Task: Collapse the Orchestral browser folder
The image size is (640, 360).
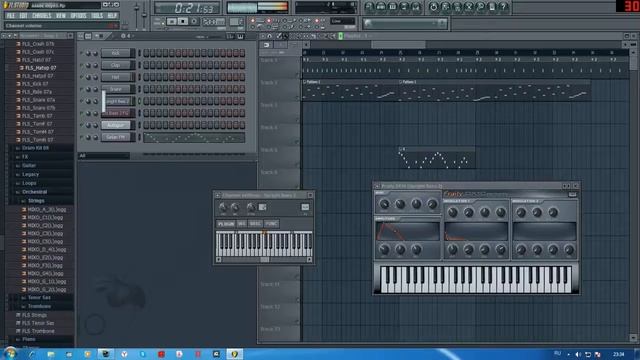Action: click(x=34, y=192)
